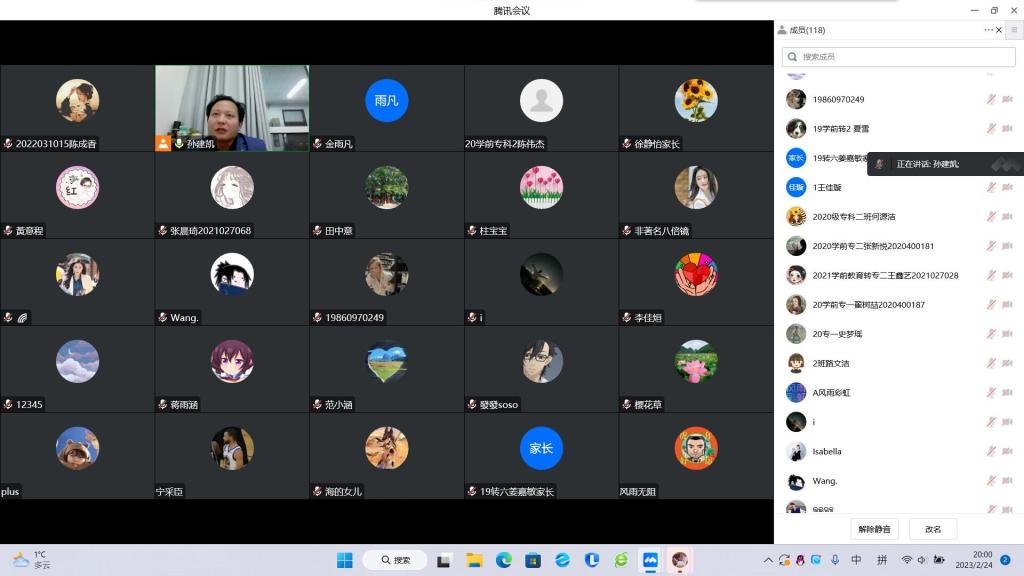Screen dimensions: 1024x576
Task: Toggle microphone for 19学前转2 夏雪
Action: point(991,129)
